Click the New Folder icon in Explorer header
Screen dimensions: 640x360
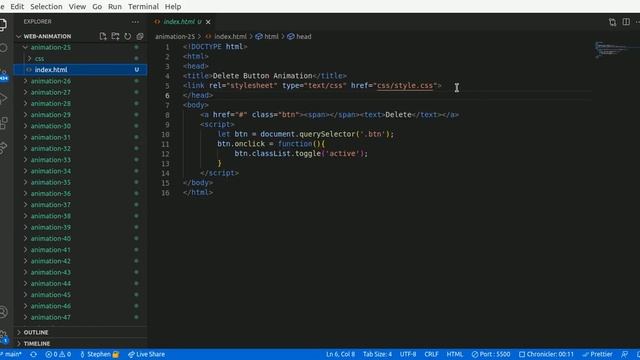(x=116, y=36)
